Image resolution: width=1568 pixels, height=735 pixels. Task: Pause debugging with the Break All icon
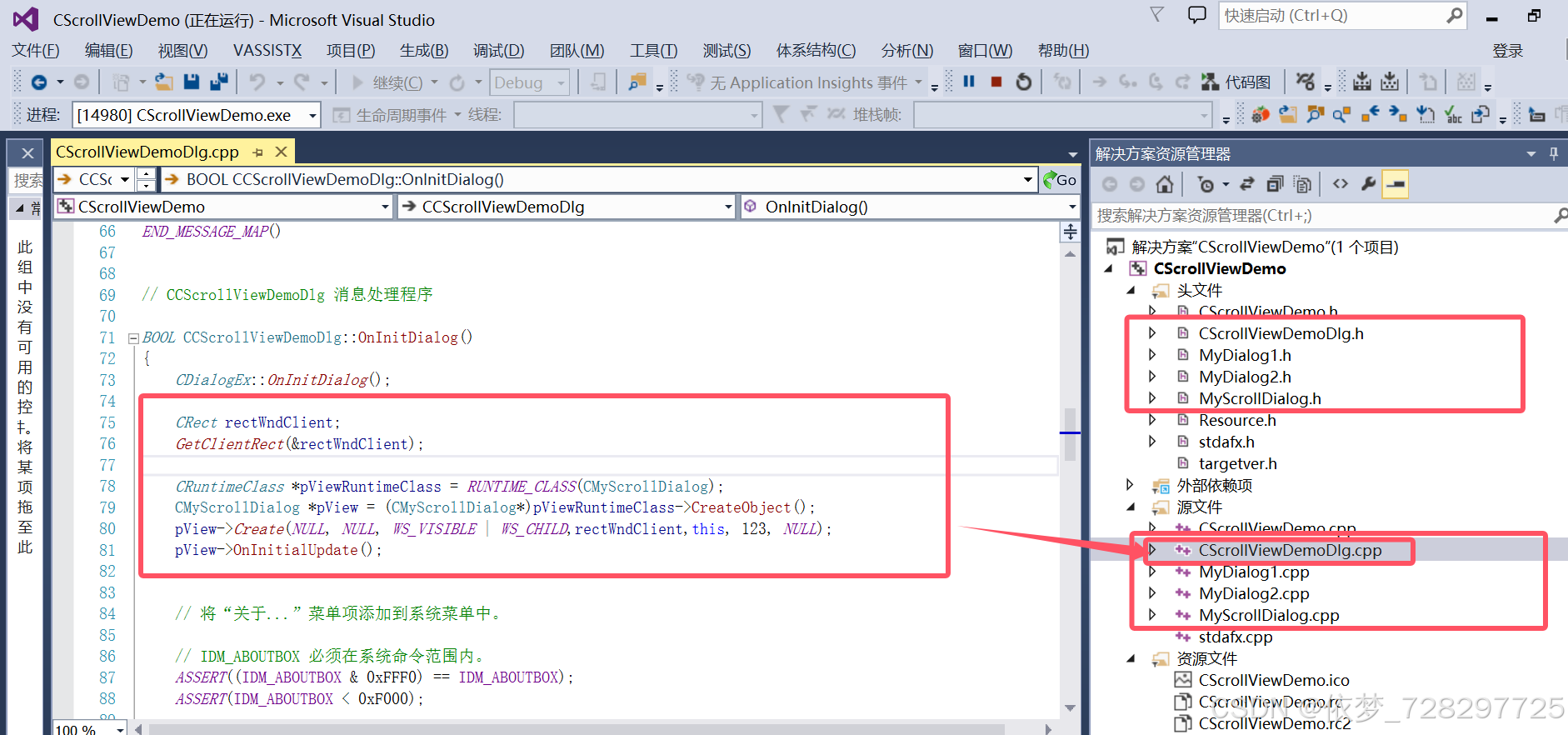click(969, 82)
